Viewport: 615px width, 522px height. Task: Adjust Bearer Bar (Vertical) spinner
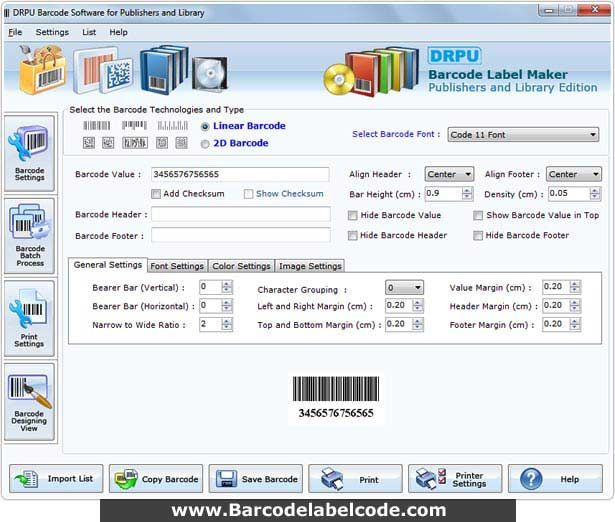coord(227,287)
